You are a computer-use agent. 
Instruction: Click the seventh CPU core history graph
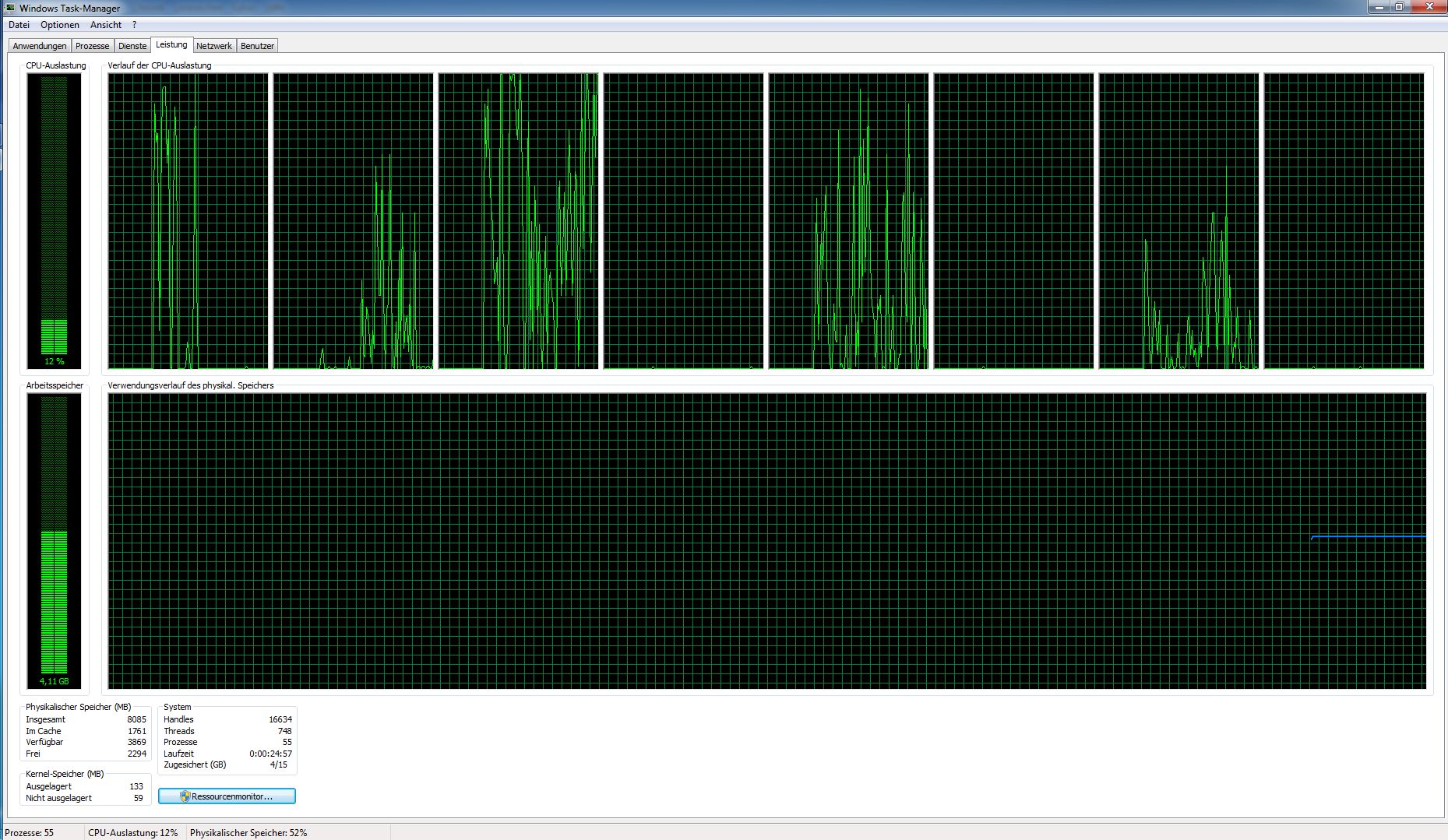pos(1178,221)
